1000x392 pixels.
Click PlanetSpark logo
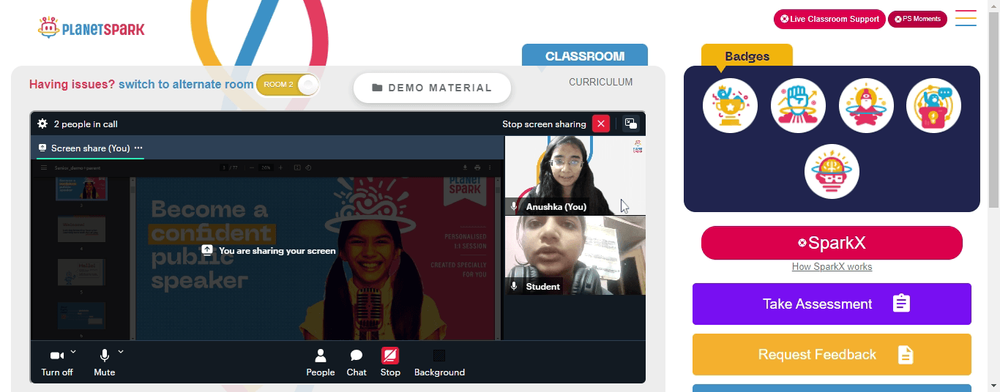[91, 28]
